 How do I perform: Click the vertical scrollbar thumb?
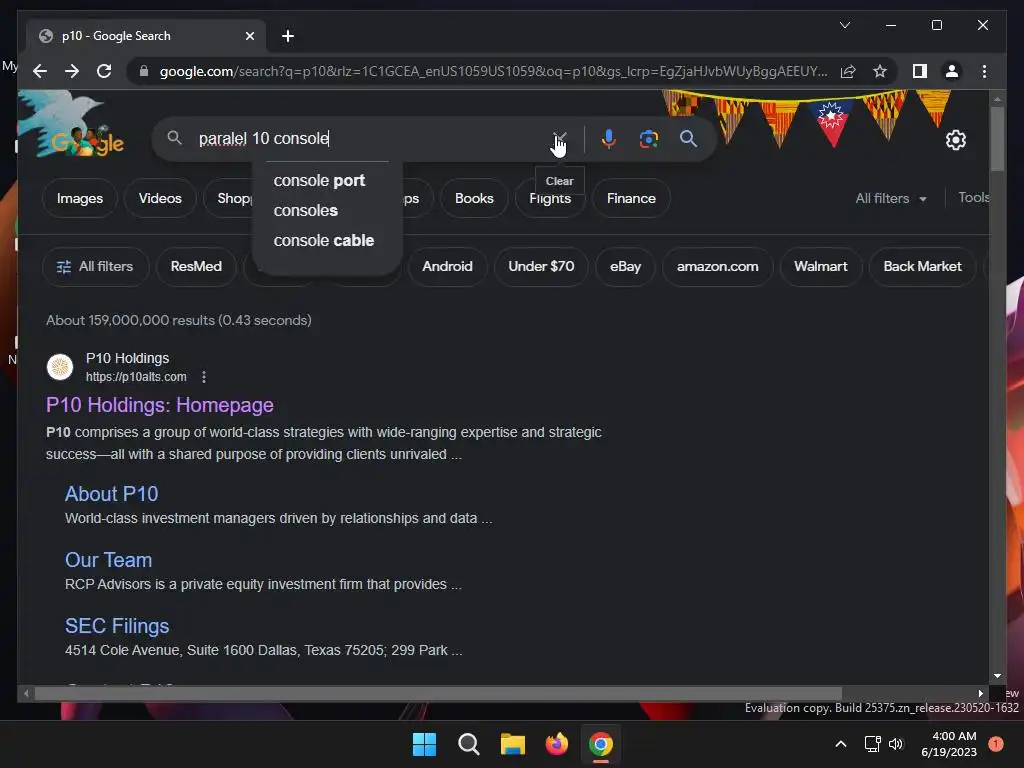997,138
